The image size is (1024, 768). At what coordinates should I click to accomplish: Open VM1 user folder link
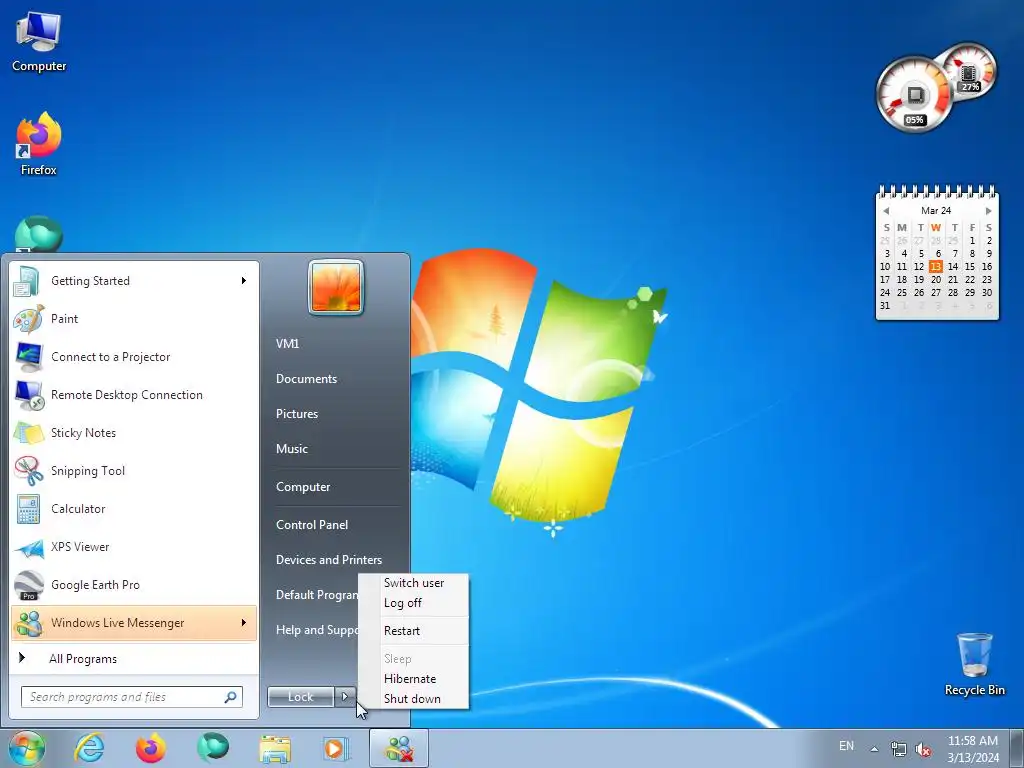click(288, 344)
